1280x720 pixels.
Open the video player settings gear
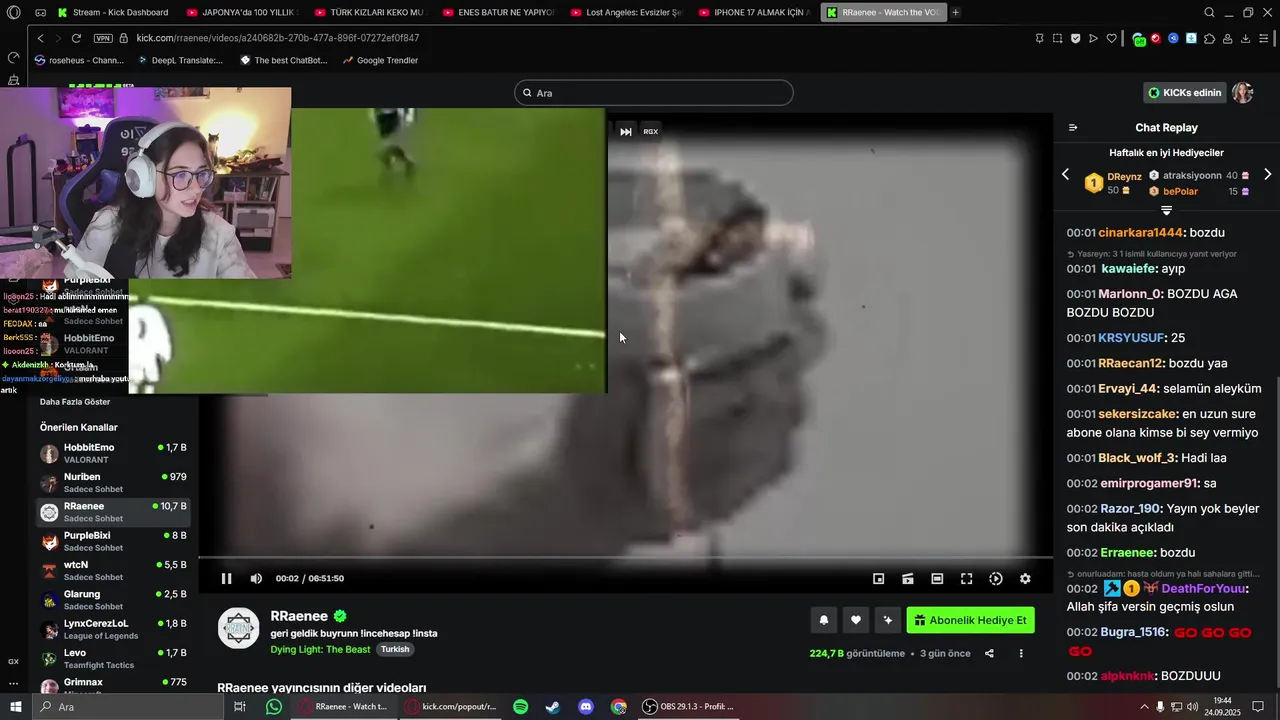coord(1025,578)
